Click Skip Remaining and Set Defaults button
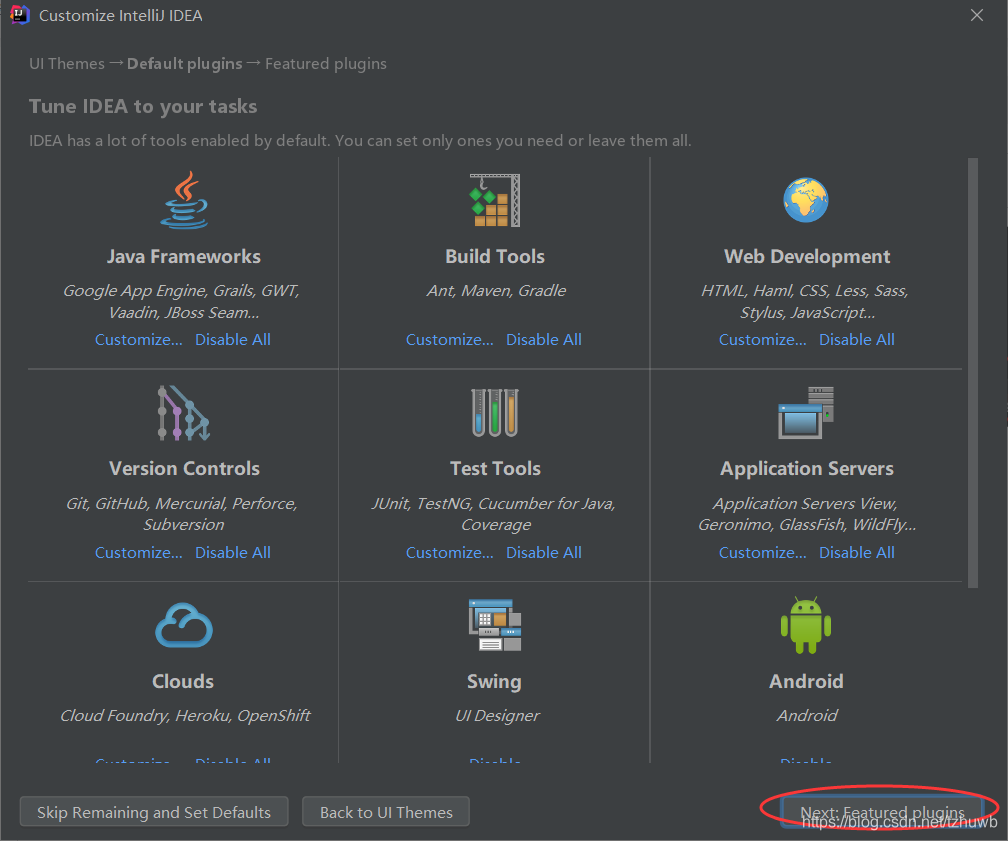Viewport: 1008px width, 841px height. (x=154, y=812)
